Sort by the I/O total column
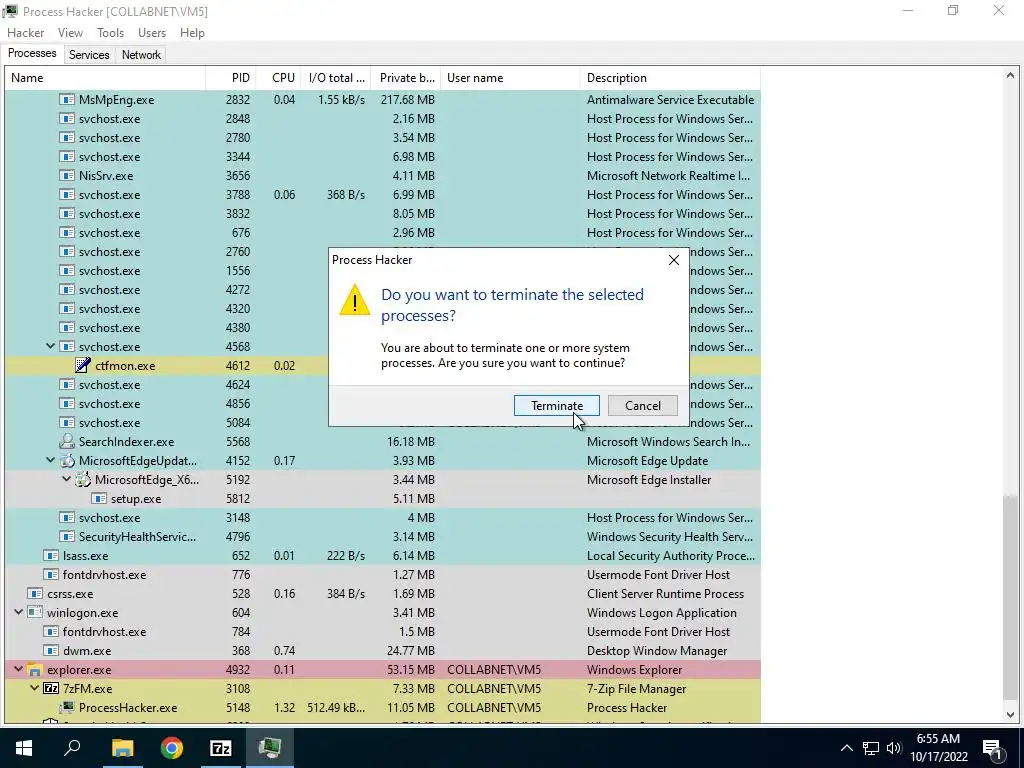1024x768 pixels. click(336, 78)
